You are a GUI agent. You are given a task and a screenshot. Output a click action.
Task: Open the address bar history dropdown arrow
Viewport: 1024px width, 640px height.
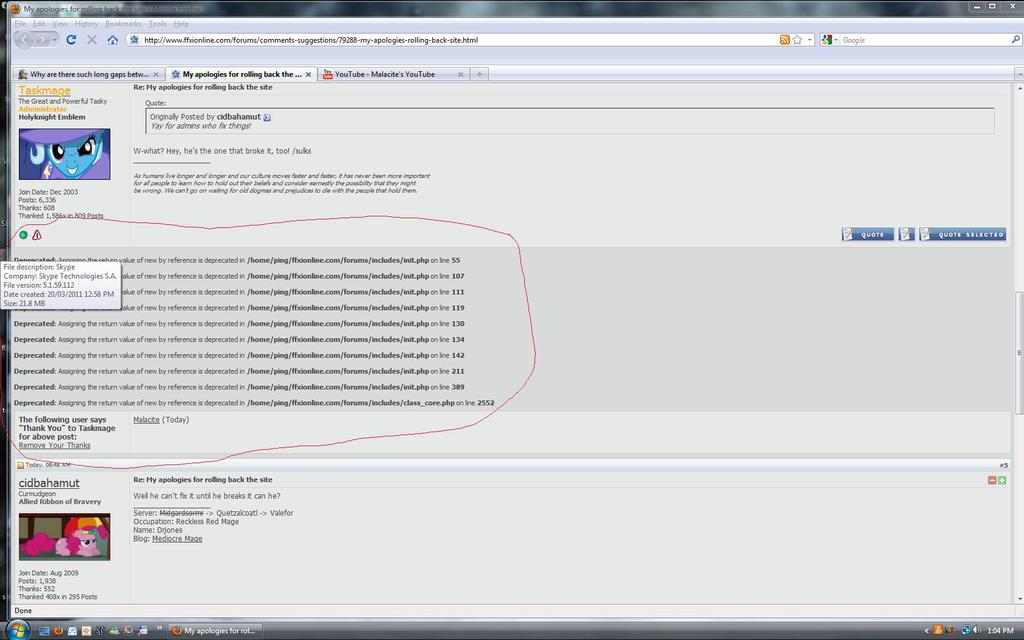pyautogui.click(x=808, y=40)
